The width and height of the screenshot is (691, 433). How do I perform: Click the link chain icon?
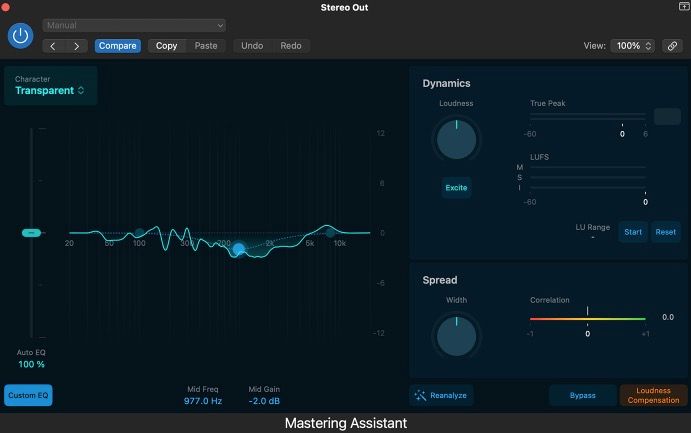point(674,46)
